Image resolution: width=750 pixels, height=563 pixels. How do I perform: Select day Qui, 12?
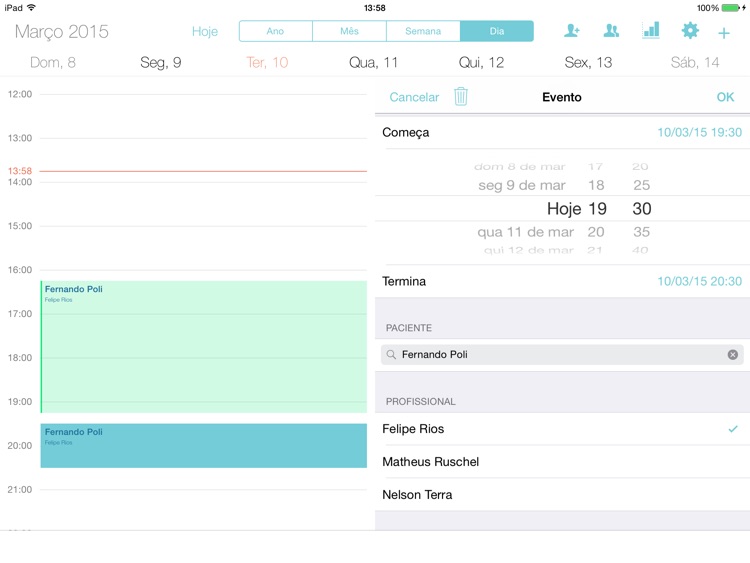481,63
